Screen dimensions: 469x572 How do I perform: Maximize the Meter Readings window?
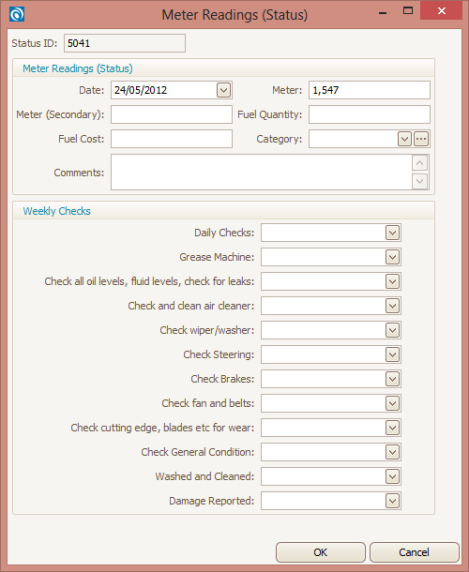click(408, 11)
